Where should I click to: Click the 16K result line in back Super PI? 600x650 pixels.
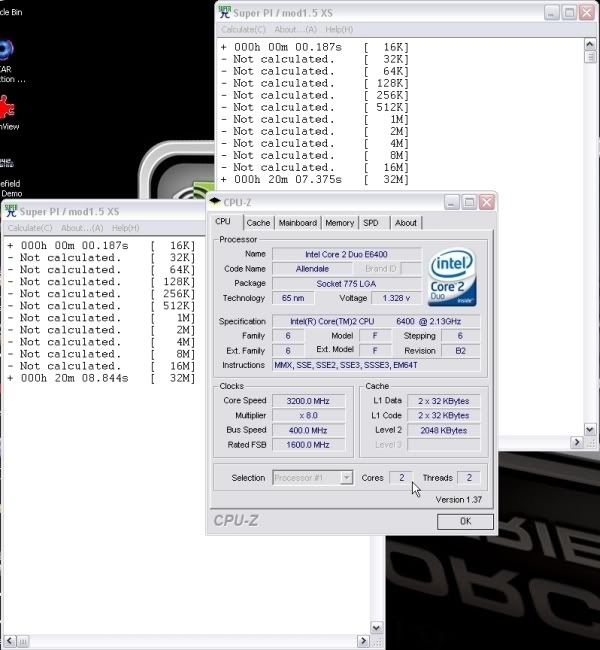click(315, 47)
